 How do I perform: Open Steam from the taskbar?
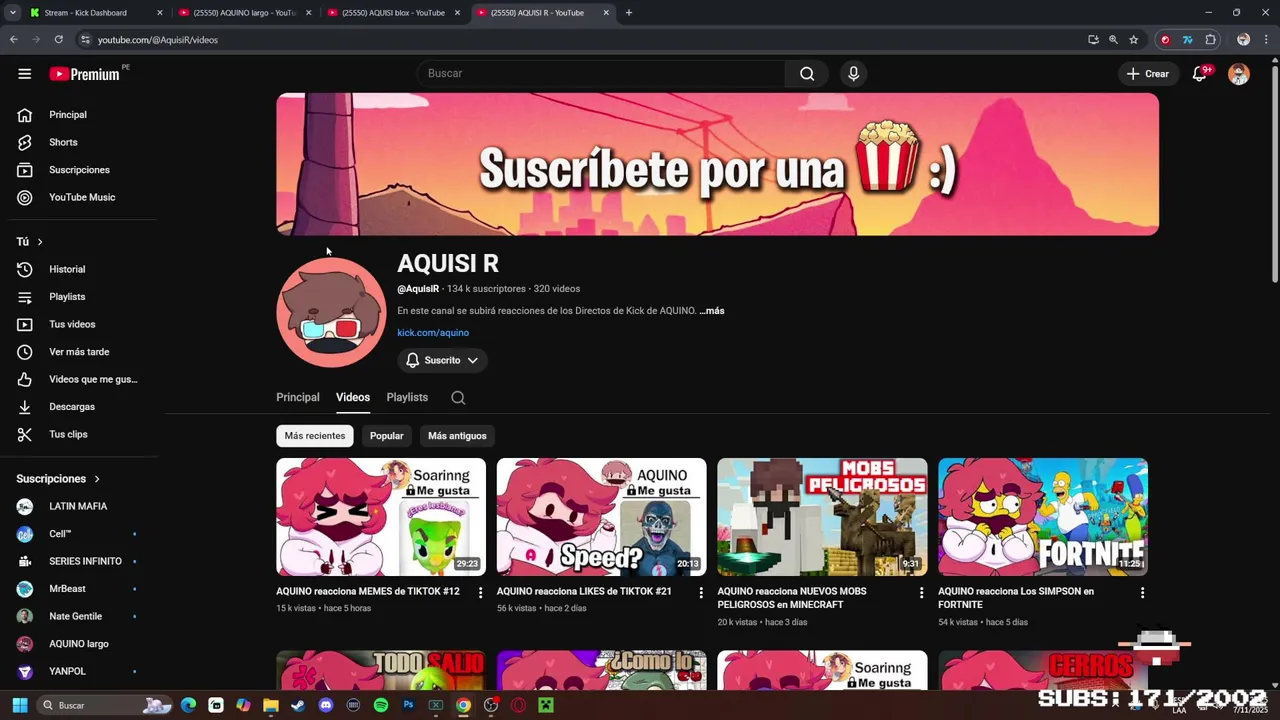(x=298, y=705)
